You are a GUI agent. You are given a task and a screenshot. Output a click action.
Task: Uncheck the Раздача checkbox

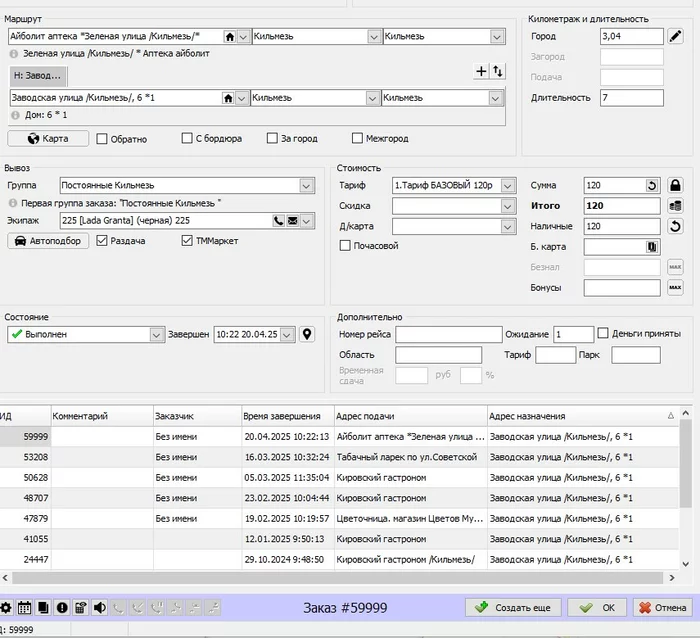tap(102, 241)
